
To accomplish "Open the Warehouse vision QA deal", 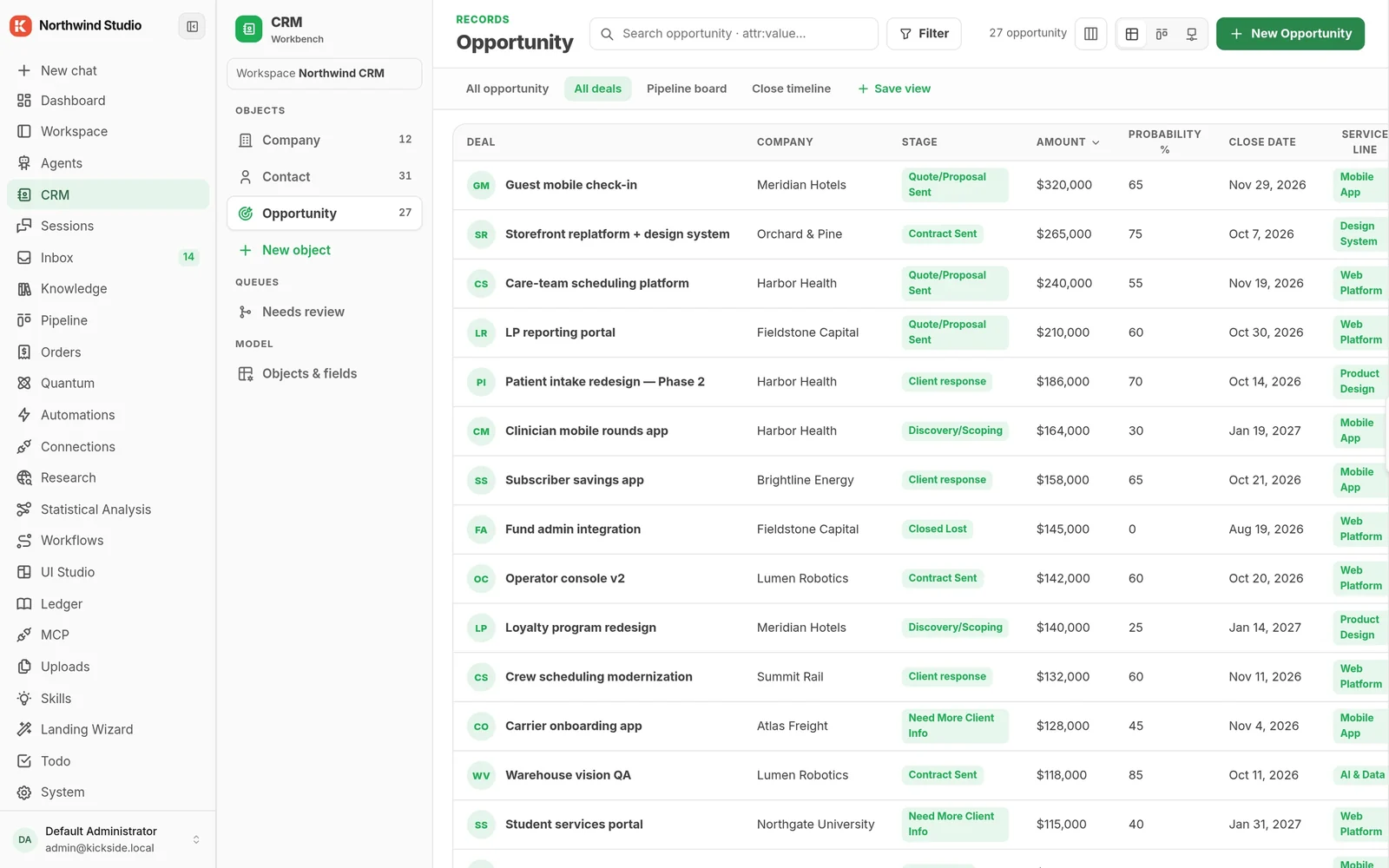I will pyautogui.click(x=568, y=775).
